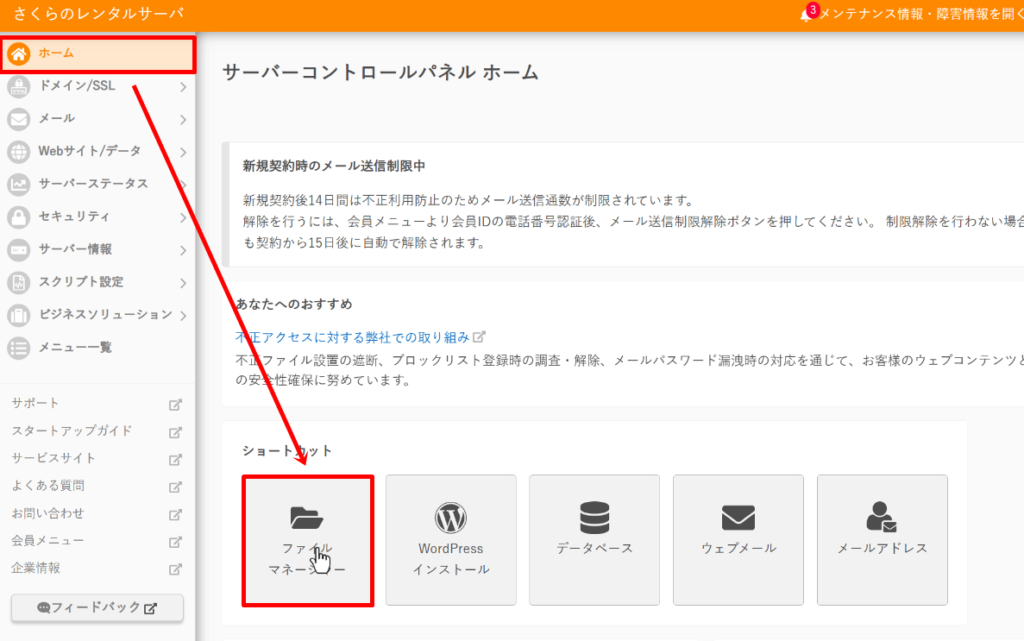Click the security padlock sidebar icon
This screenshot has width=1024, height=641.
(19, 217)
